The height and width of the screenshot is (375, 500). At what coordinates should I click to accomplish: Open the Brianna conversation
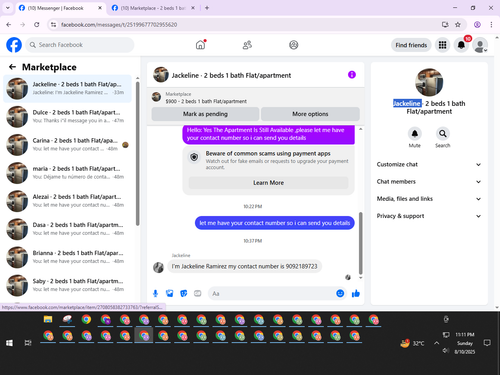67,257
